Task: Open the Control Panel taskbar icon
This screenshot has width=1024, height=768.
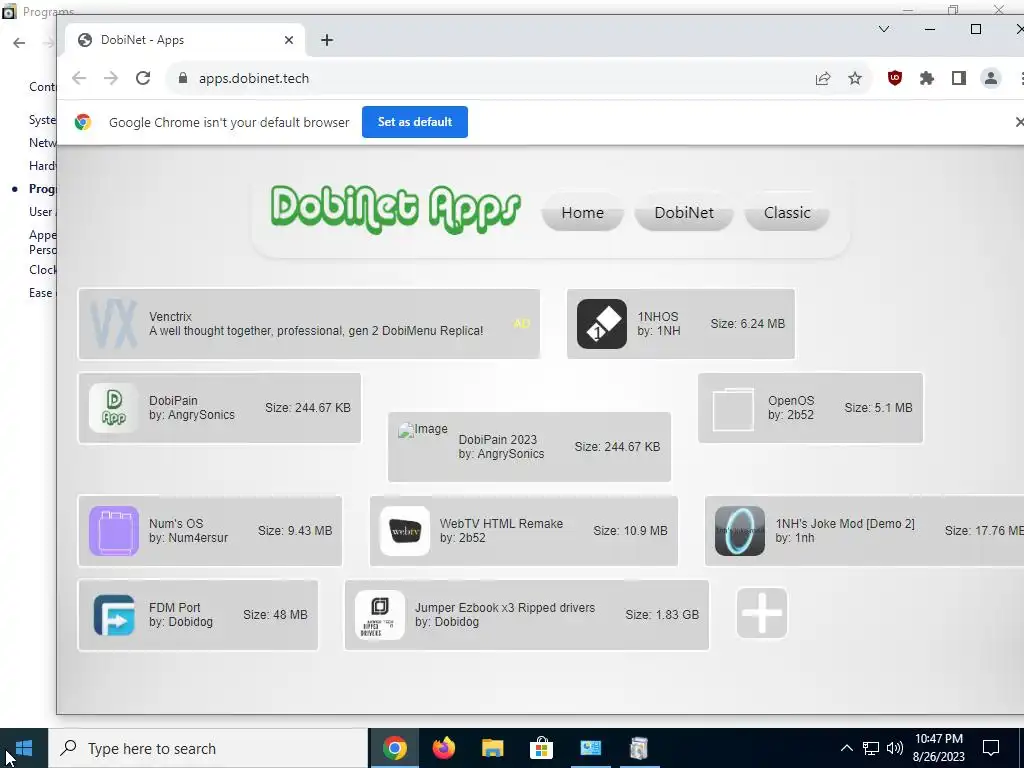Action: click(590, 748)
